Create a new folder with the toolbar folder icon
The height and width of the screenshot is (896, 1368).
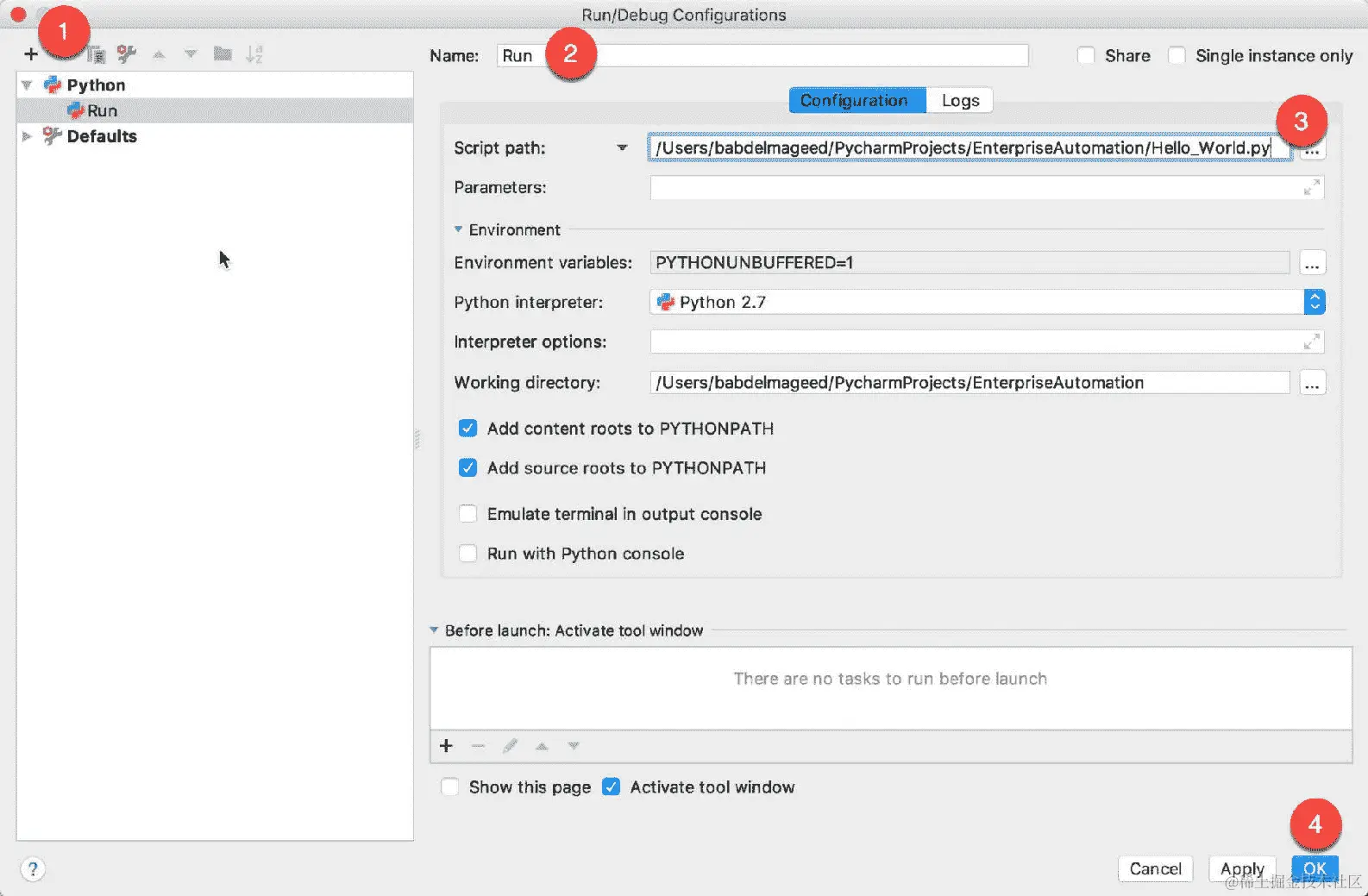(223, 54)
